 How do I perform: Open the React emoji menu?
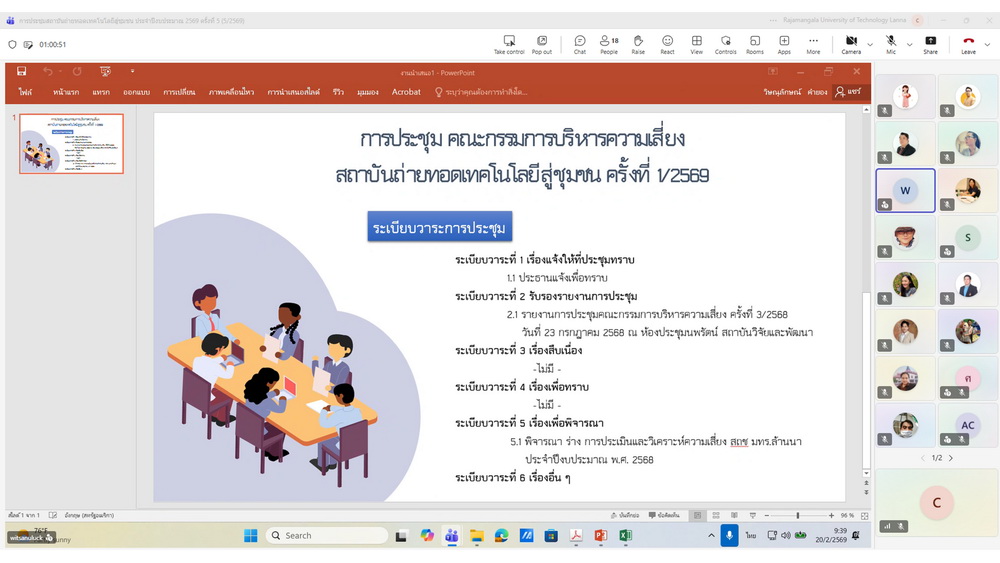(x=667, y=44)
